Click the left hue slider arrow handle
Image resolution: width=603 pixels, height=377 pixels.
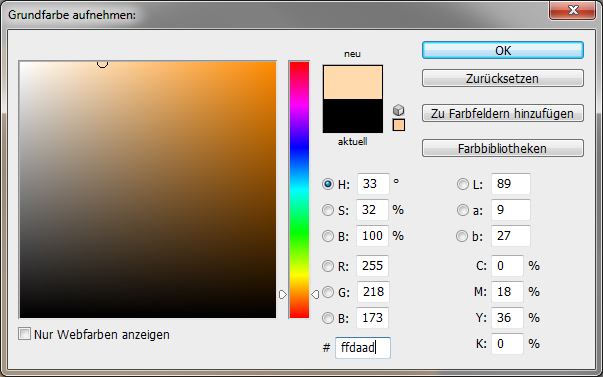[283, 295]
